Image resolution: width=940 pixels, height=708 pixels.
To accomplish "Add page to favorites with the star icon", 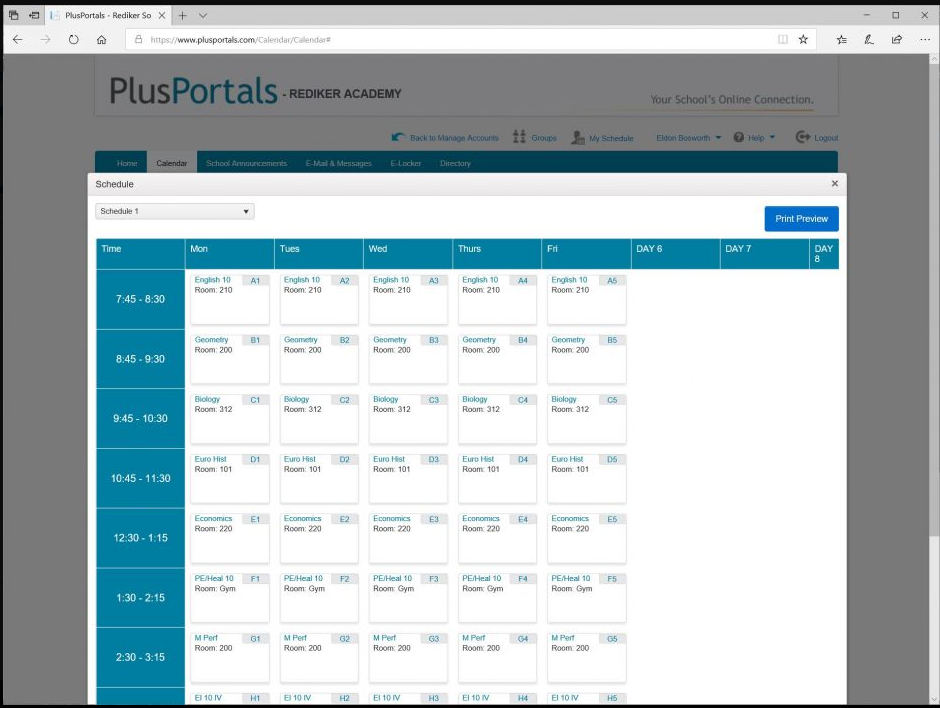I will [803, 39].
